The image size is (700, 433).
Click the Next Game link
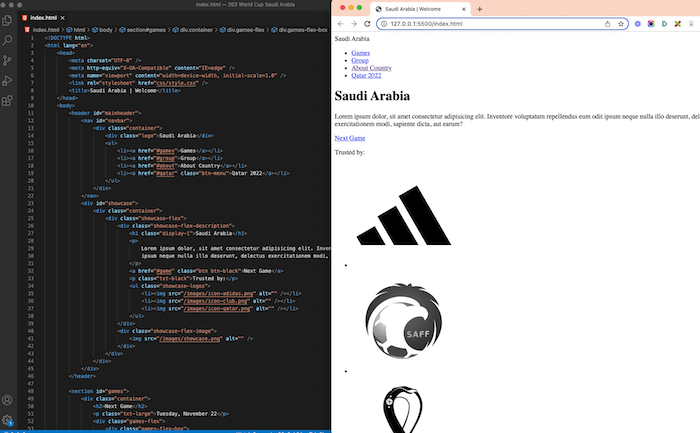[x=350, y=138]
